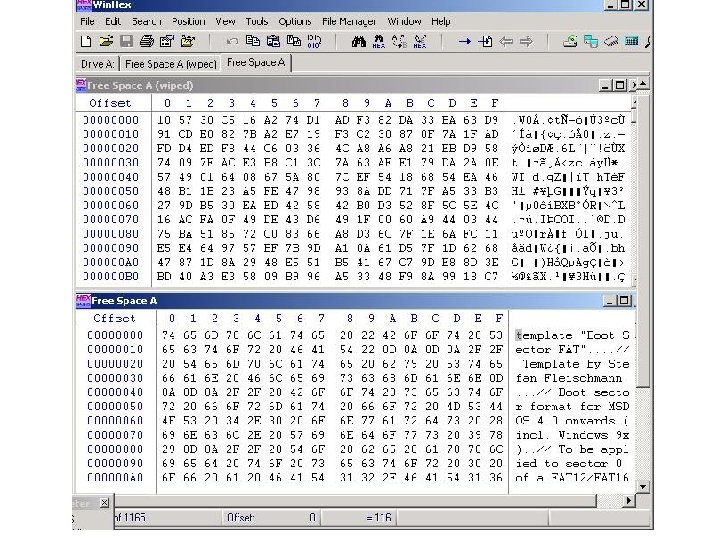Click the Calculator toolbar icon
The height and width of the screenshot is (540, 720).
[632, 41]
